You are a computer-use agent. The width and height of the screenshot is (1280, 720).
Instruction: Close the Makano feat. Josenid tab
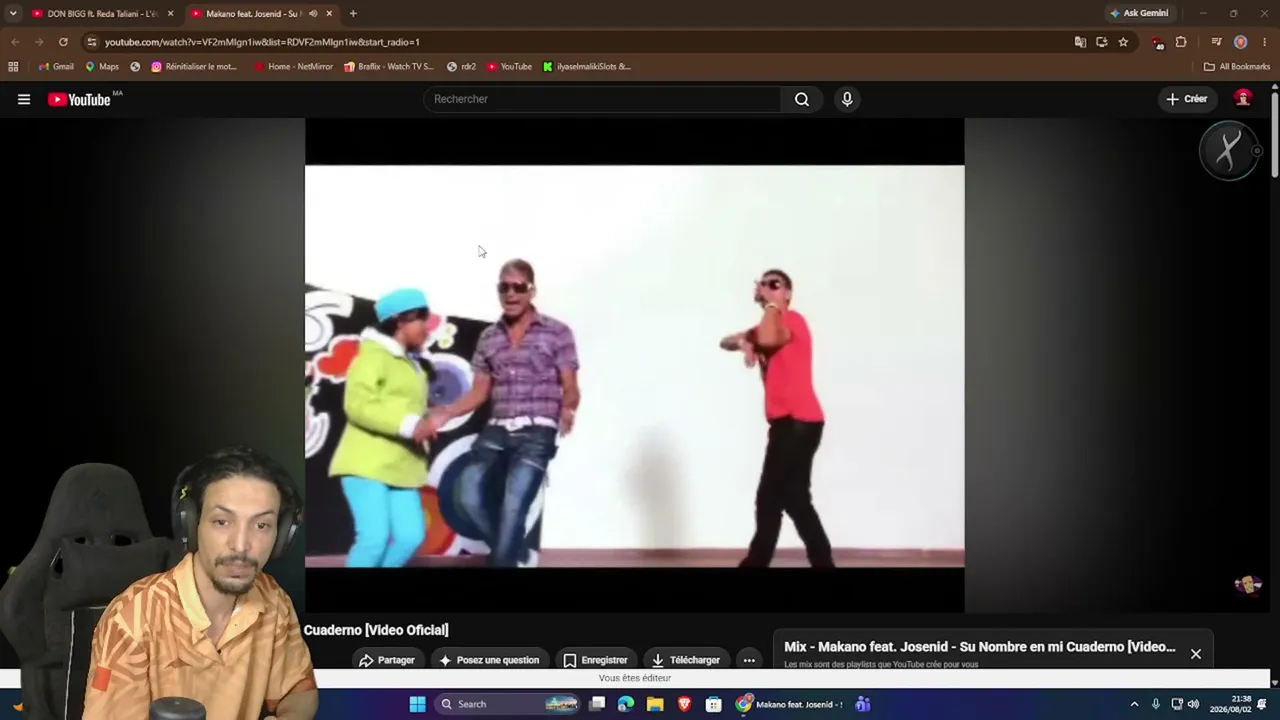(x=329, y=14)
